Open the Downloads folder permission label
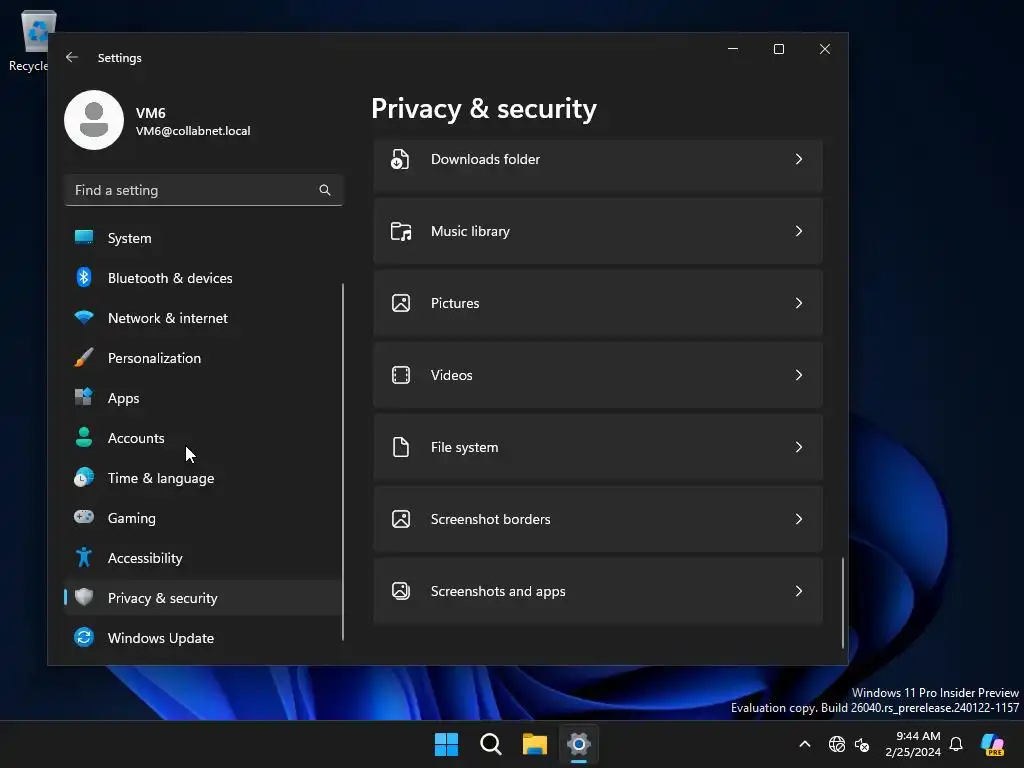The image size is (1024, 768). 485,159
